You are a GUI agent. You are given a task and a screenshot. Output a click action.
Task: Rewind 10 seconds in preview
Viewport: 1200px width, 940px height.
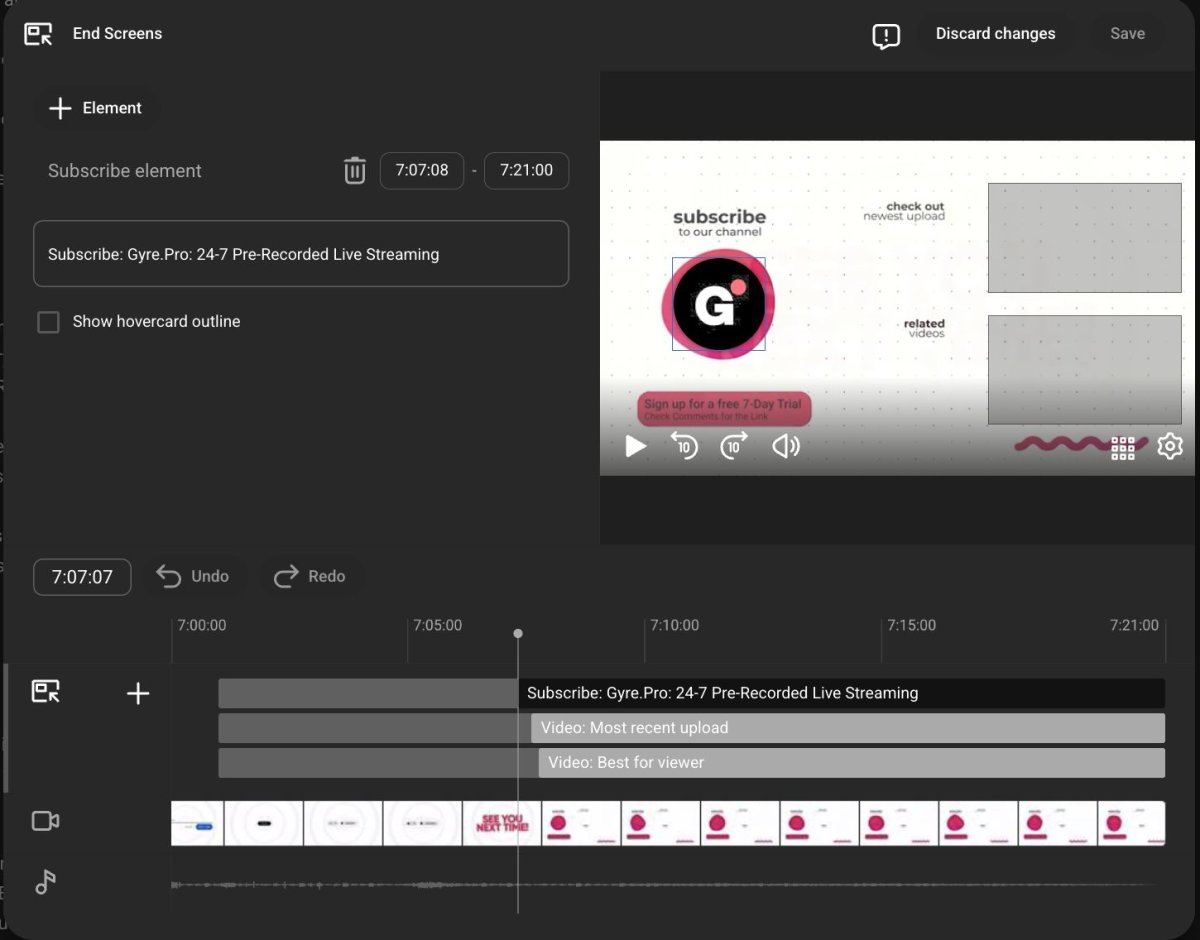684,445
